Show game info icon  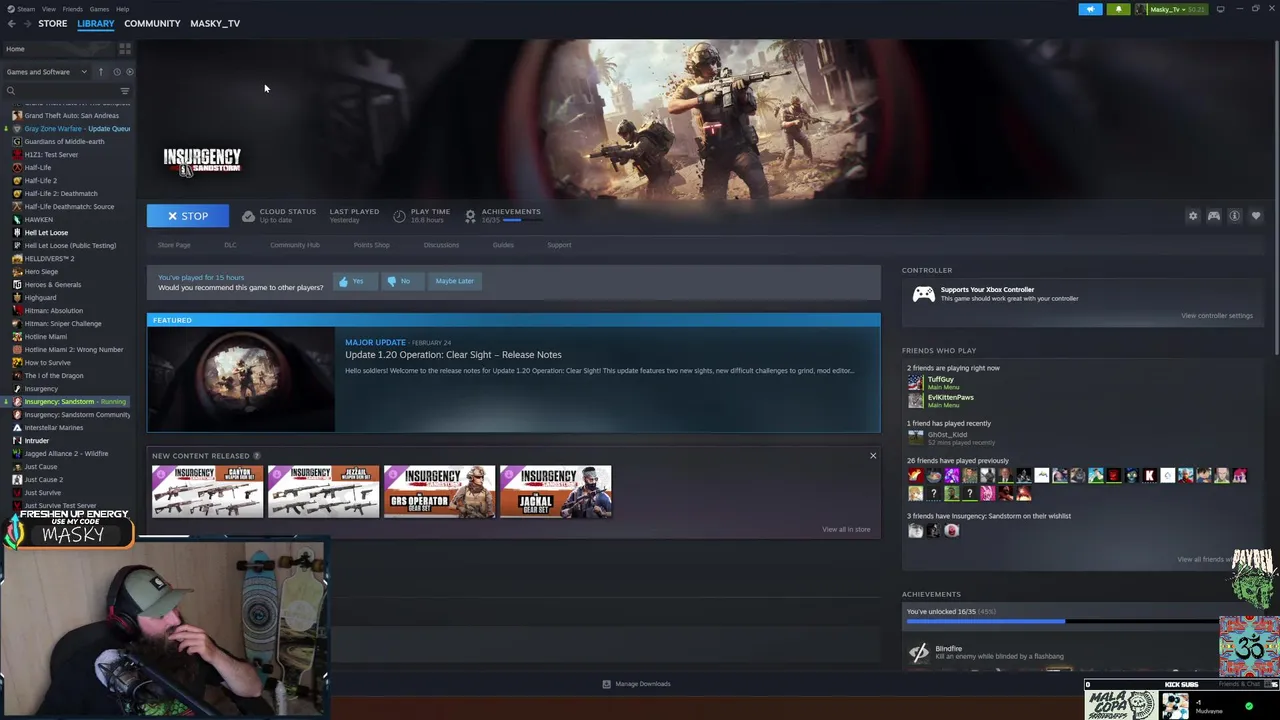(x=1235, y=216)
